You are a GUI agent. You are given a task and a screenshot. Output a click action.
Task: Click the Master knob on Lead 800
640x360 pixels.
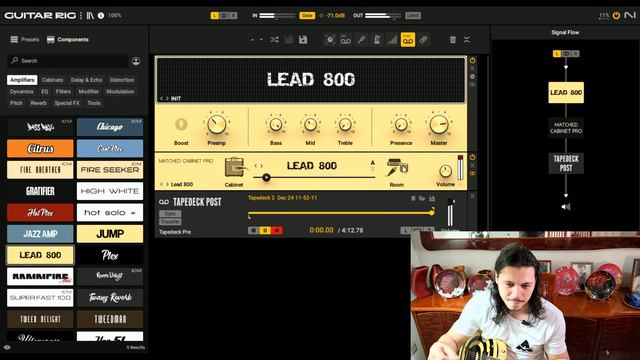click(x=439, y=124)
